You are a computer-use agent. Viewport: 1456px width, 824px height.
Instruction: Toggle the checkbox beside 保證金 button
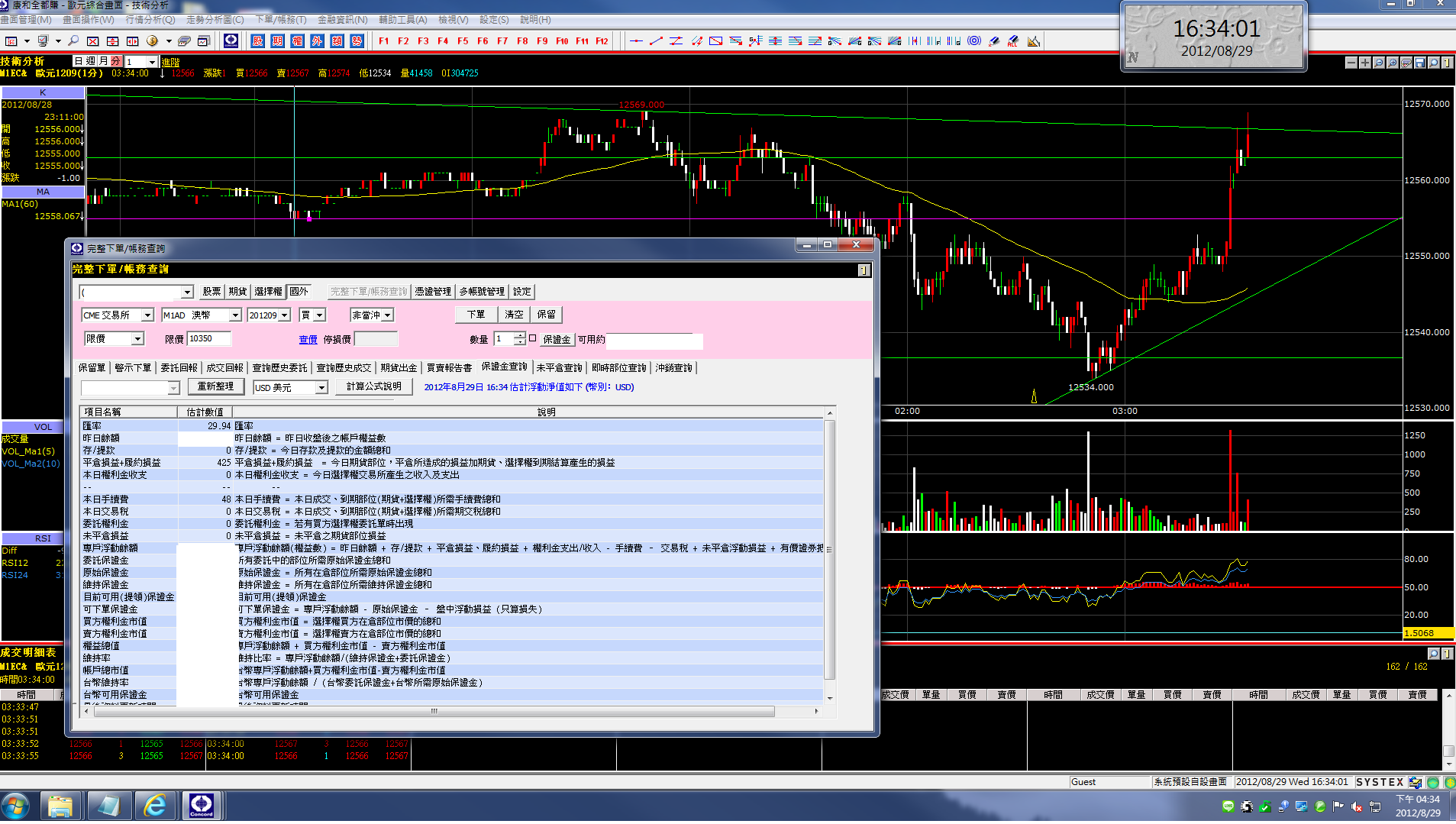coord(533,338)
